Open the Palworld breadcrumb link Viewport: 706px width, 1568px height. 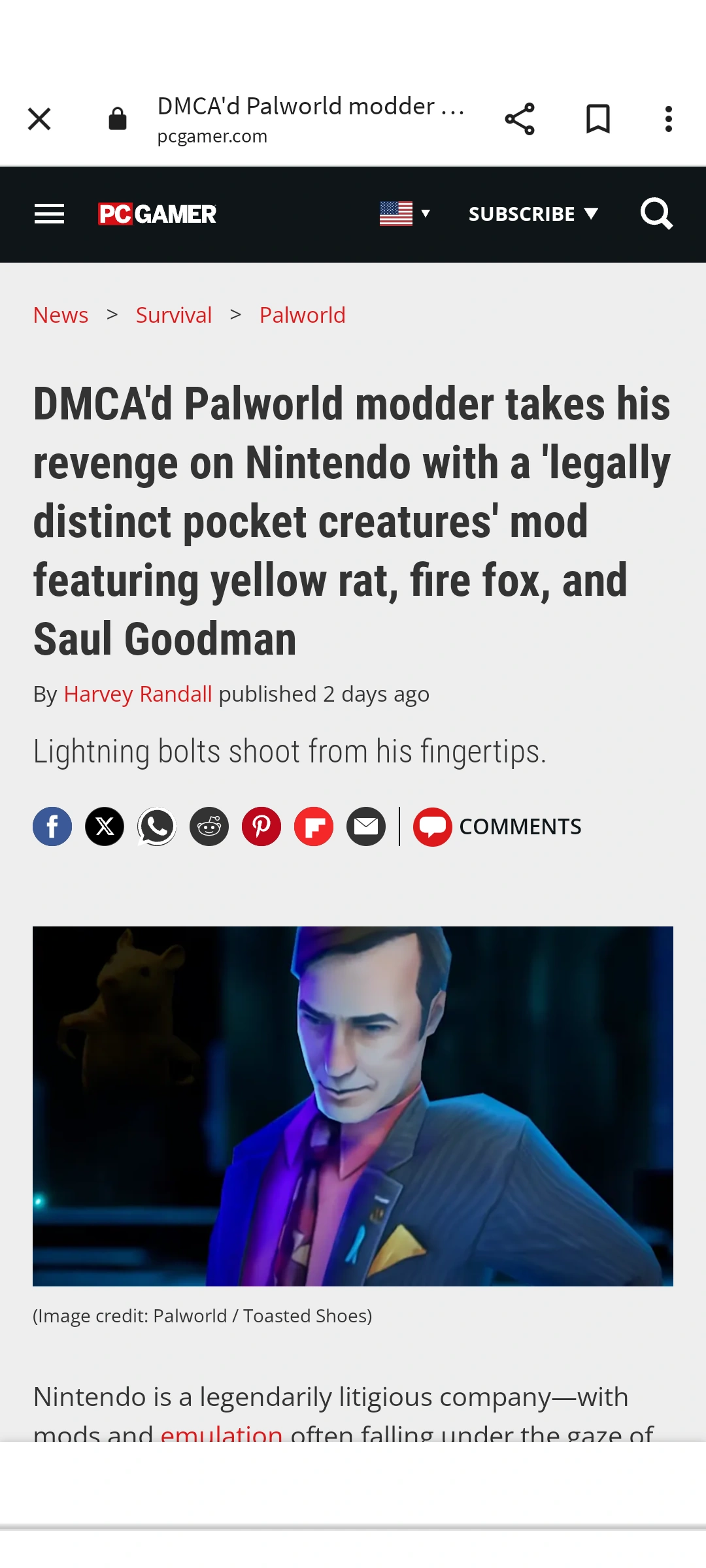click(x=302, y=315)
